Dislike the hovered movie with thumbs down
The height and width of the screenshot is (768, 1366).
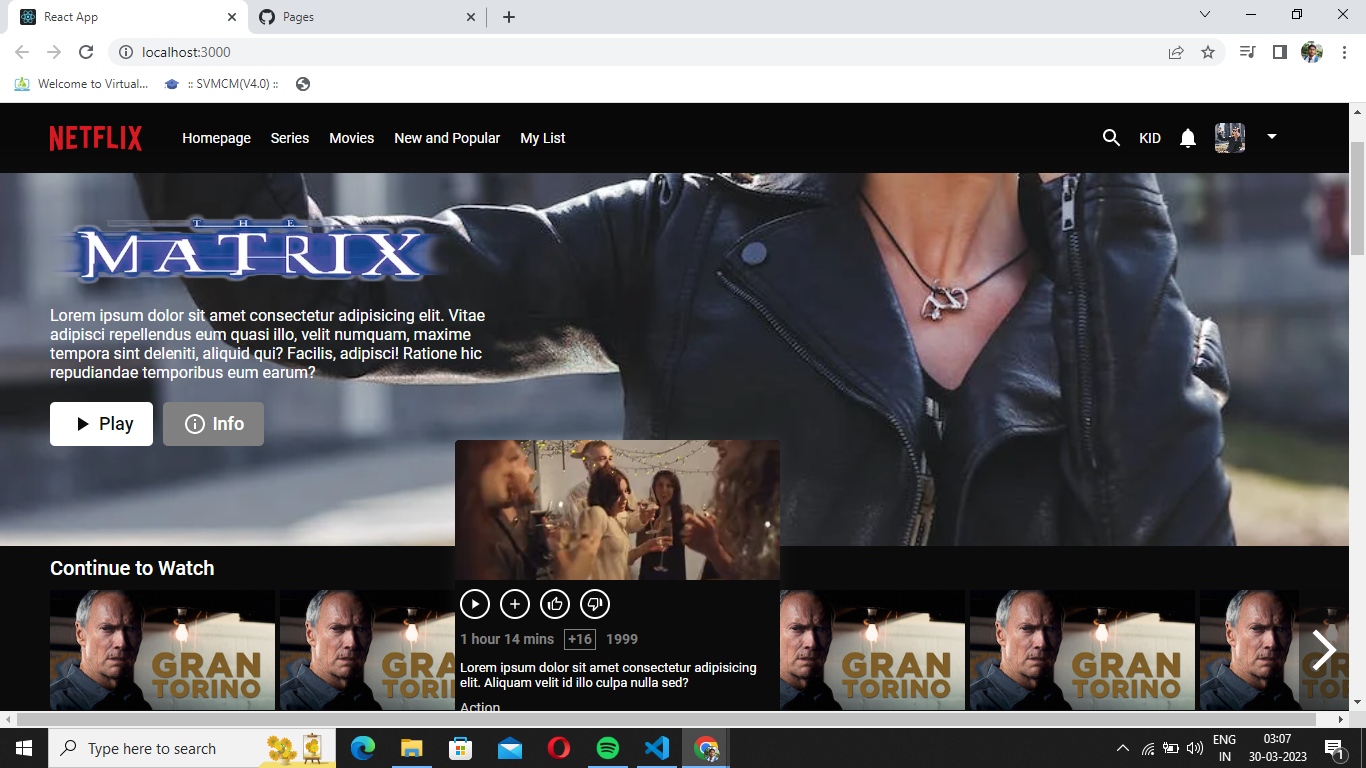pyautogui.click(x=595, y=604)
